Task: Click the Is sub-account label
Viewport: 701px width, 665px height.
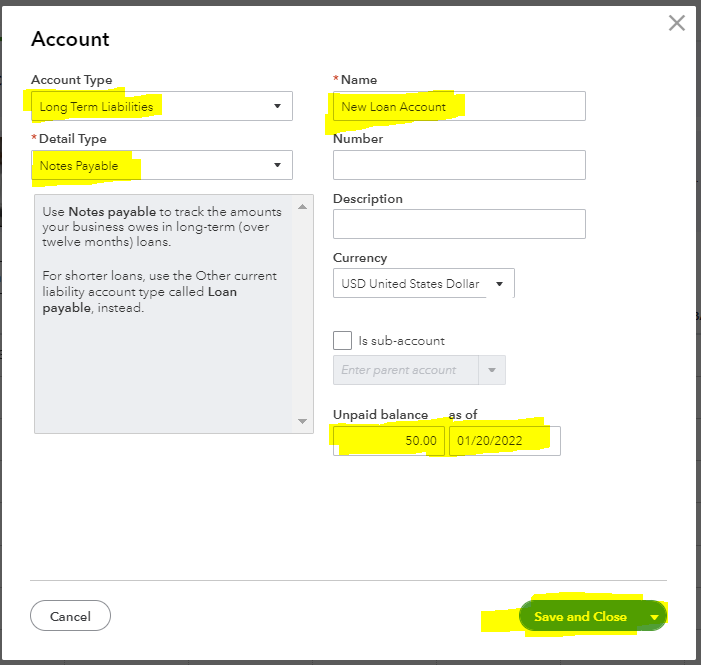Action: point(401,341)
